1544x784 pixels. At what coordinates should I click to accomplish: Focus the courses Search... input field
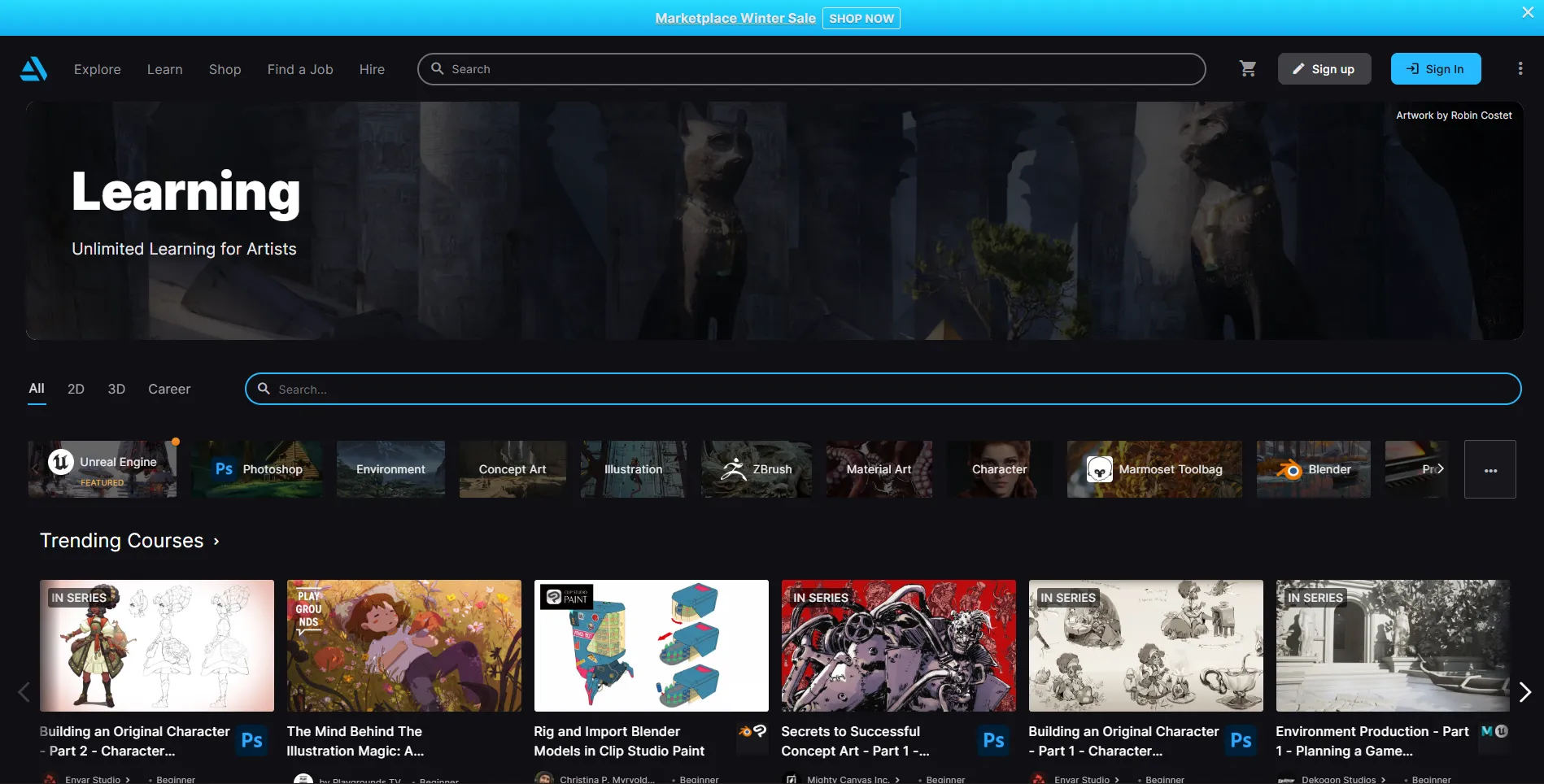[883, 390]
